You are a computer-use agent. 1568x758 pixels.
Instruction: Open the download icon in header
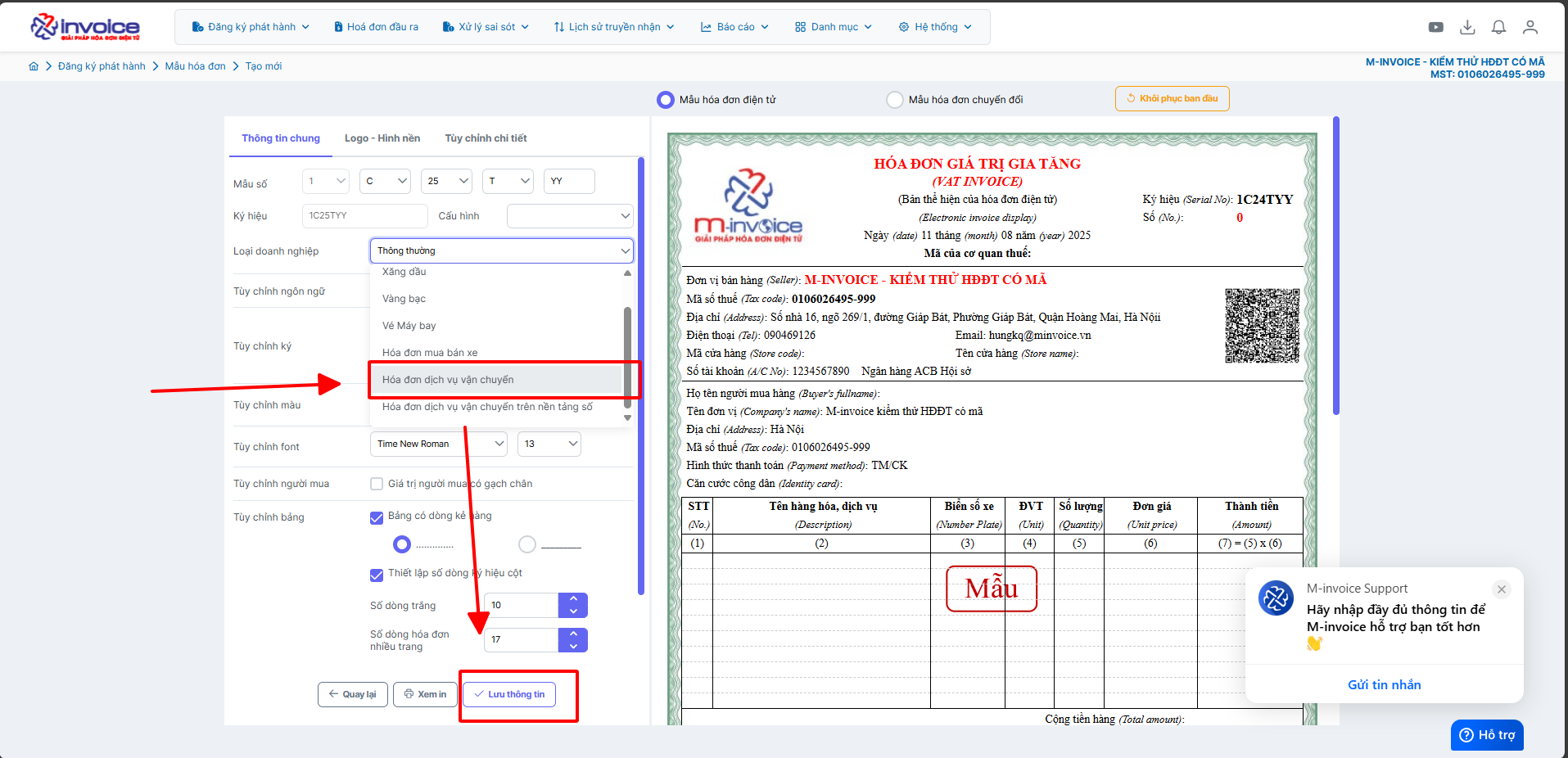pyautogui.click(x=1467, y=27)
